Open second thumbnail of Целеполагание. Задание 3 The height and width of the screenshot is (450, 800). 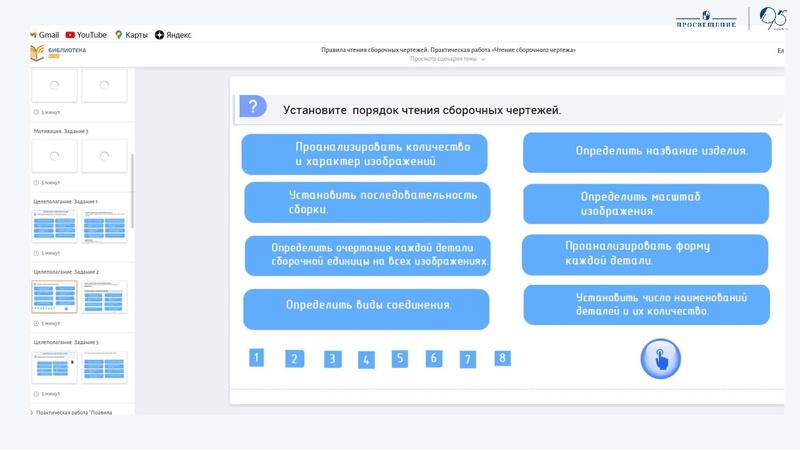(104, 367)
